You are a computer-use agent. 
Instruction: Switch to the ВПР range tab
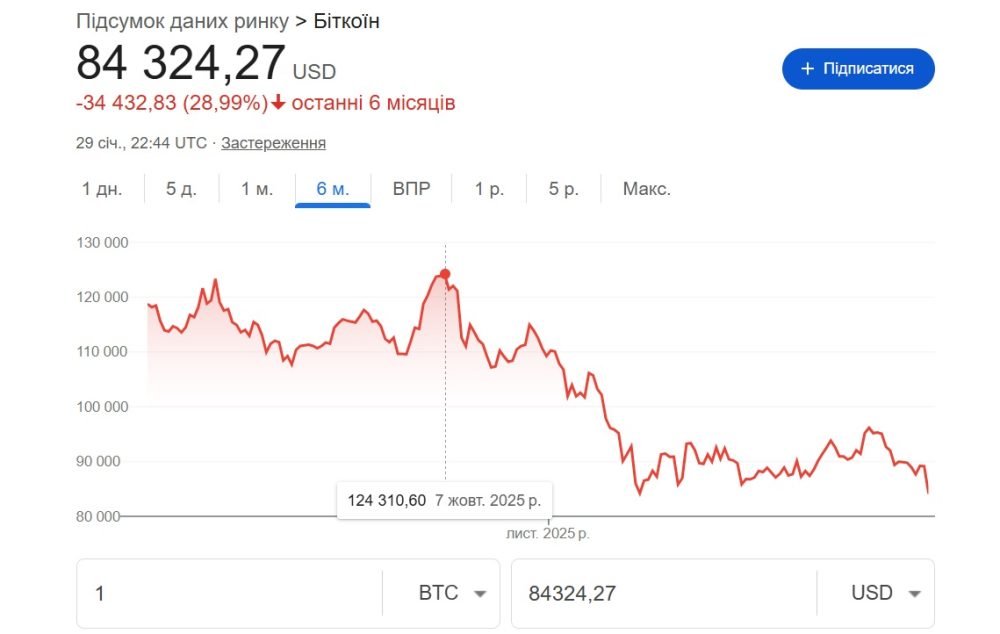411,189
